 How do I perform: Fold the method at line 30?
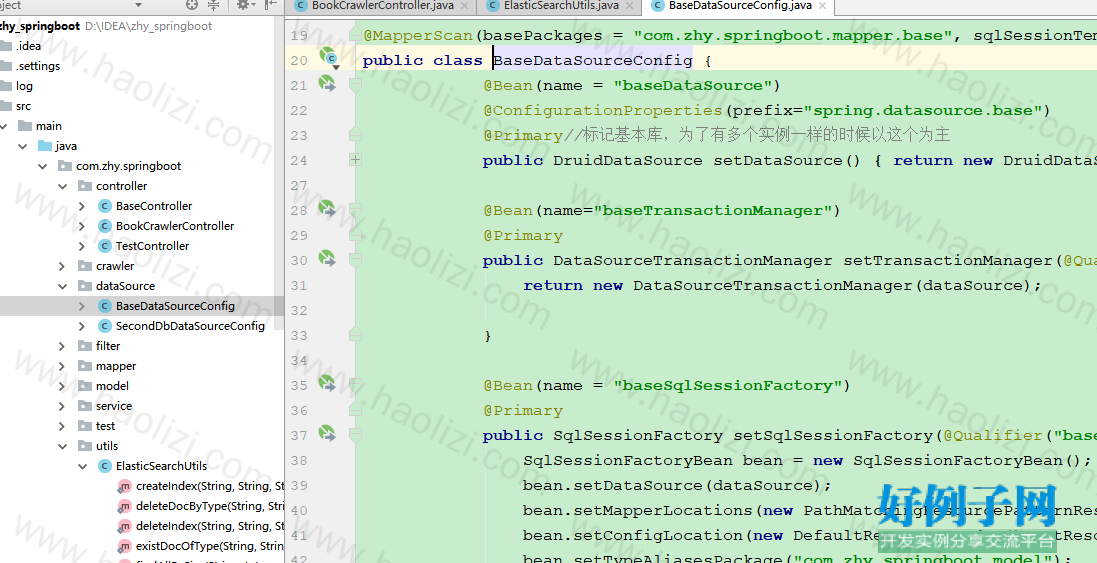(x=355, y=261)
